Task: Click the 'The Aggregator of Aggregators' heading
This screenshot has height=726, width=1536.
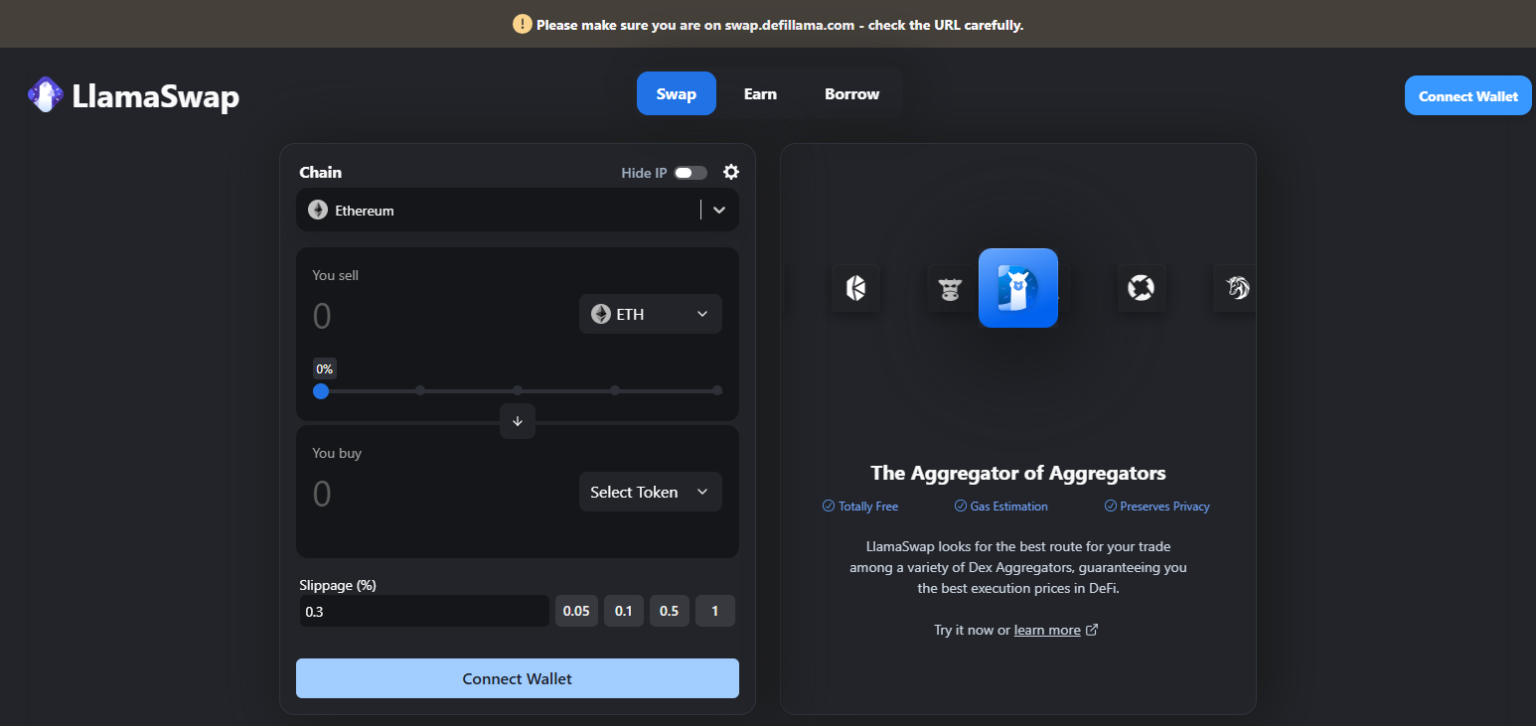Action: point(1018,473)
